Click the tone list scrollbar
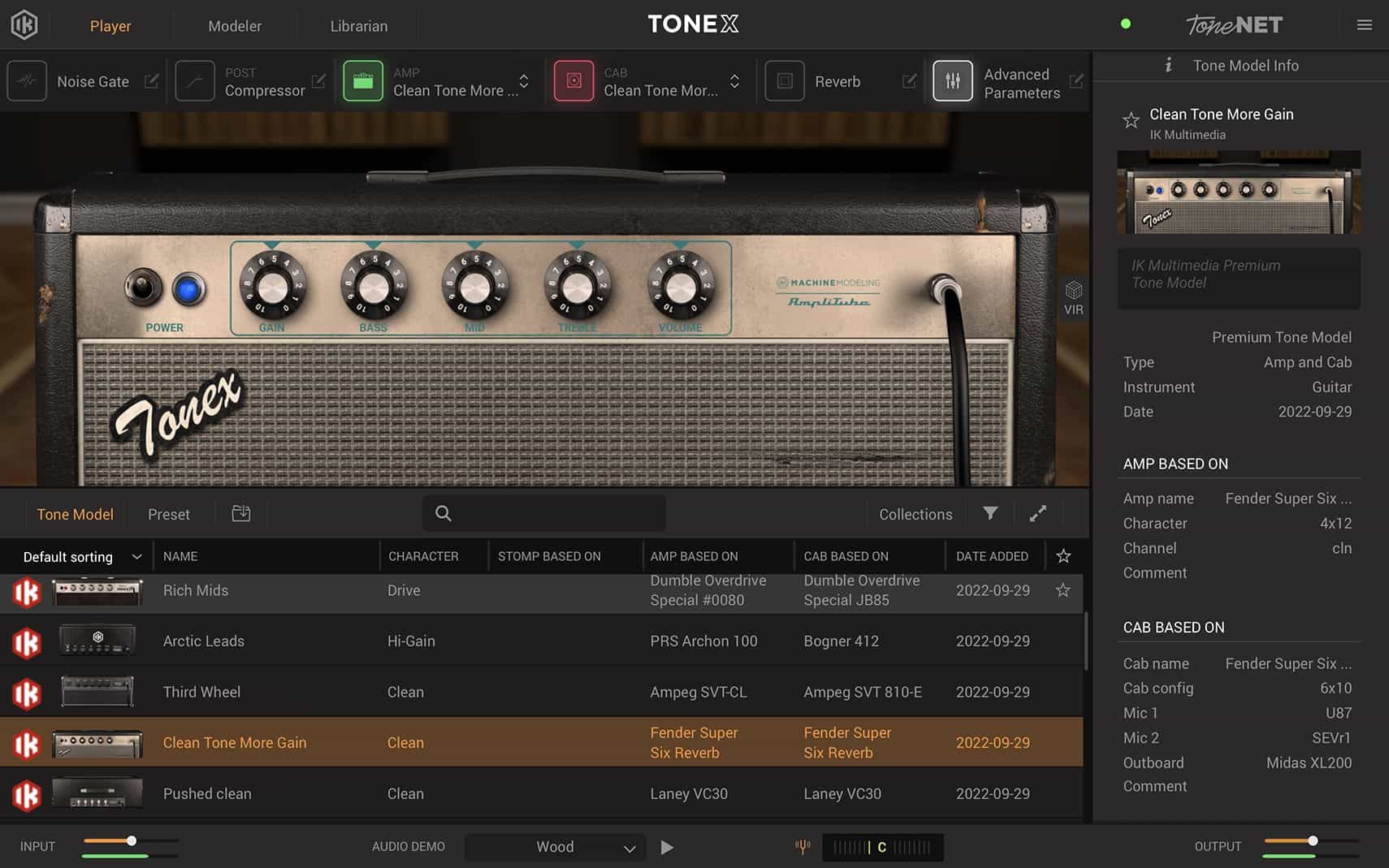 point(1087,641)
